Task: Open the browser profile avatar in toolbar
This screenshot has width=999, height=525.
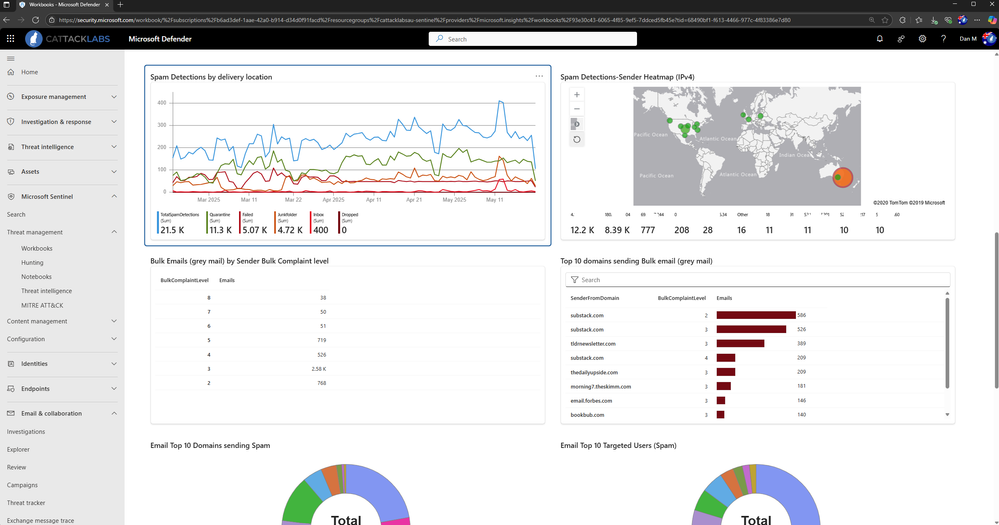Action: click(x=963, y=20)
